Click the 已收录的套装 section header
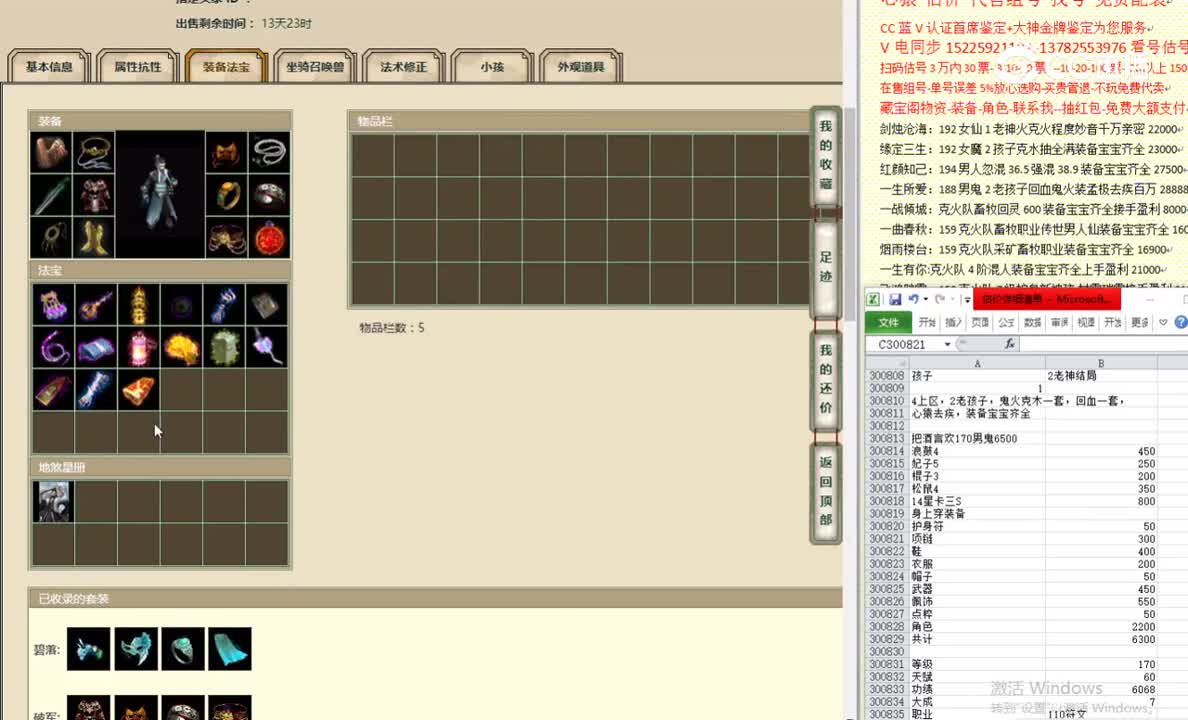This screenshot has width=1188, height=720. point(436,599)
